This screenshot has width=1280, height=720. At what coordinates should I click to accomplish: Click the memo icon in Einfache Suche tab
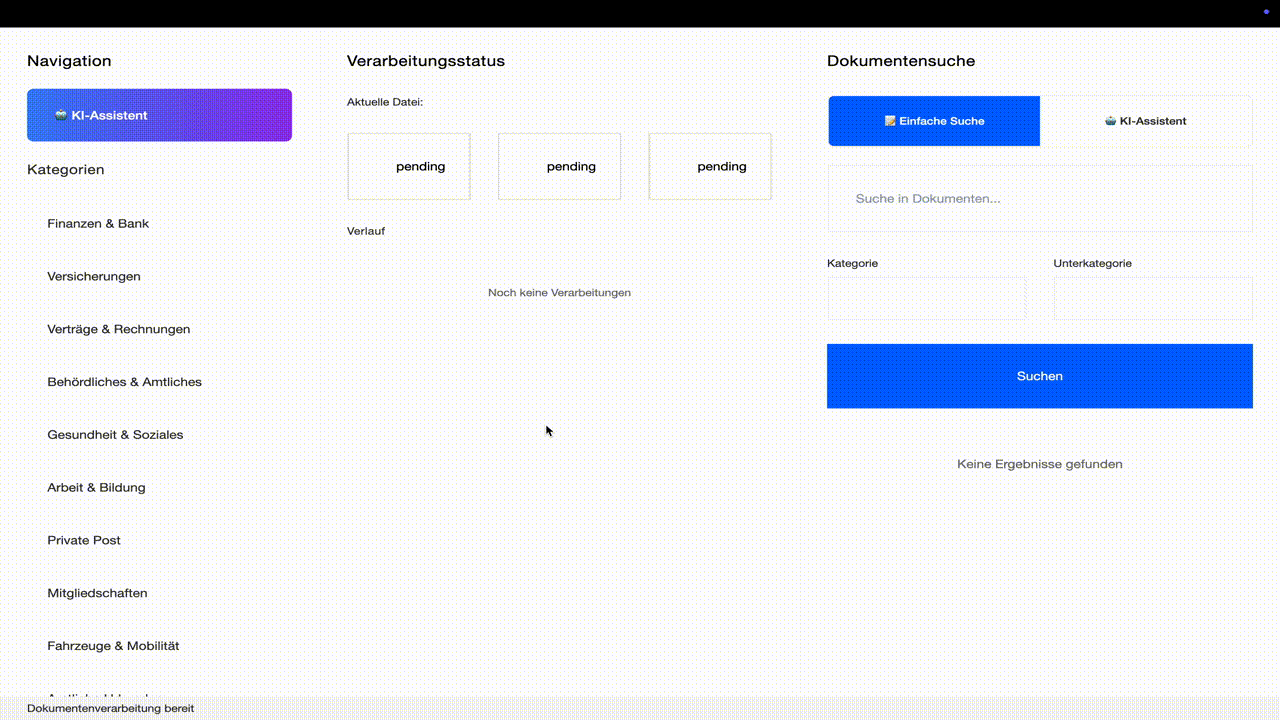coord(890,121)
